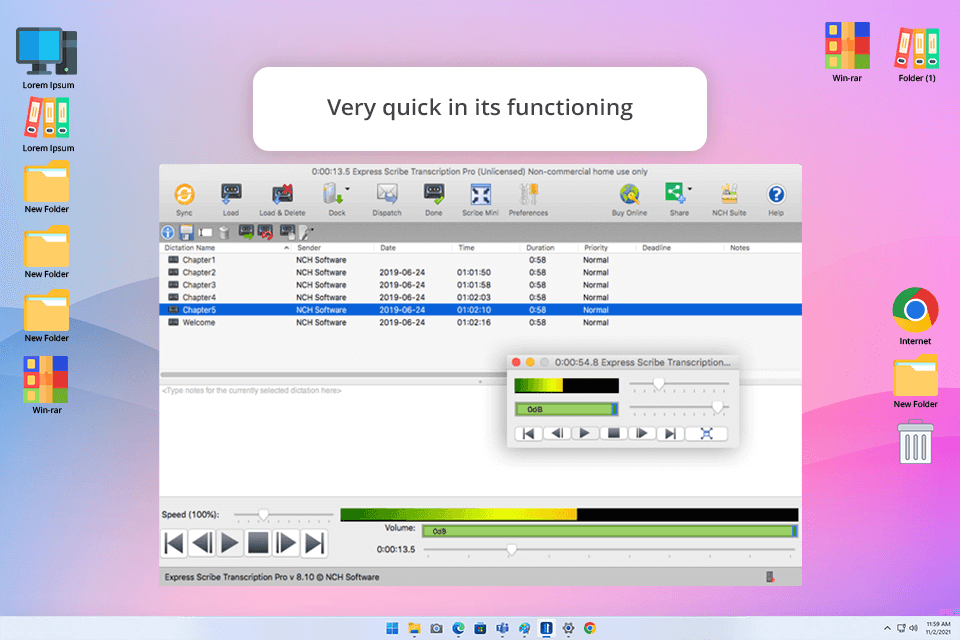Click the trash can delete icon in toolbar

click(x=224, y=232)
